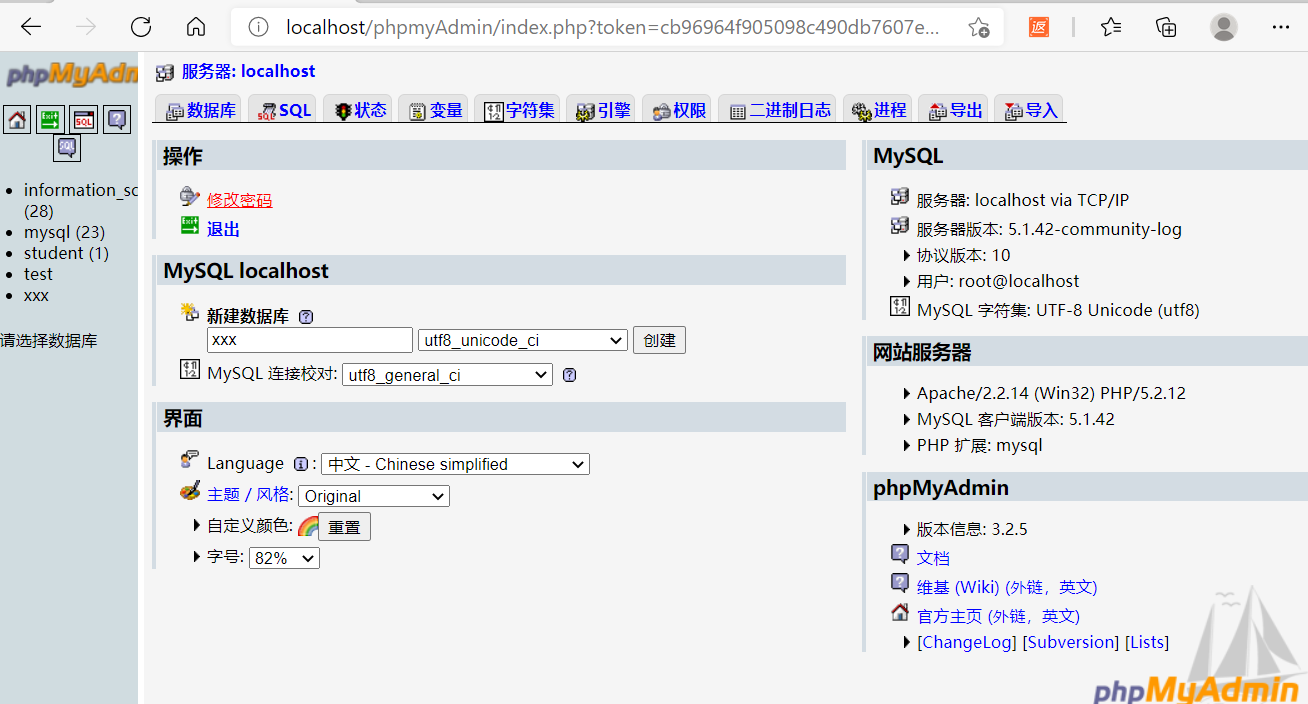Click info icon next to Language label
The width and height of the screenshot is (1308, 704).
(x=301, y=464)
